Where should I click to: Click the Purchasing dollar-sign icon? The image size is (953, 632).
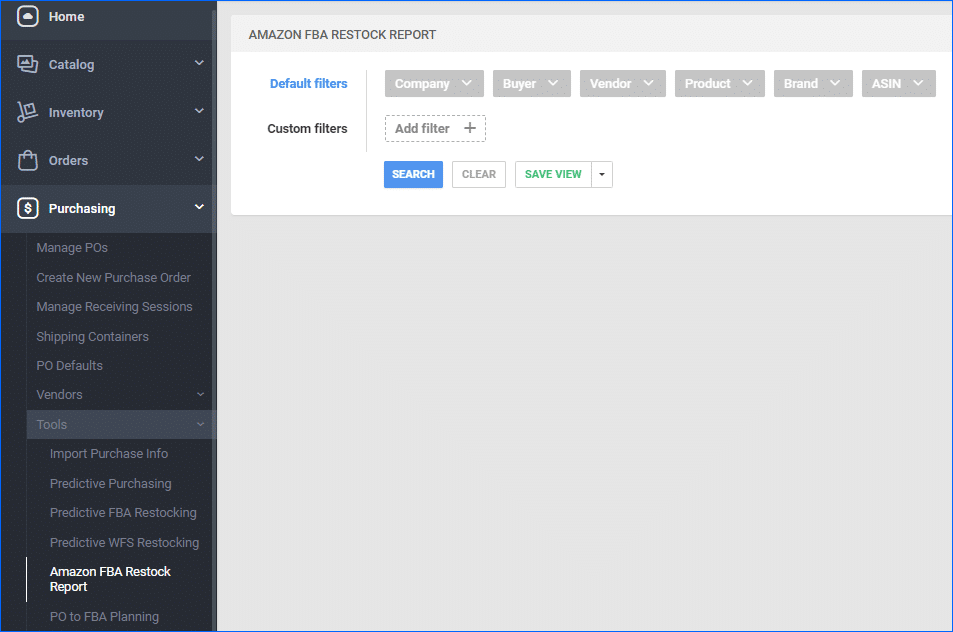27,208
